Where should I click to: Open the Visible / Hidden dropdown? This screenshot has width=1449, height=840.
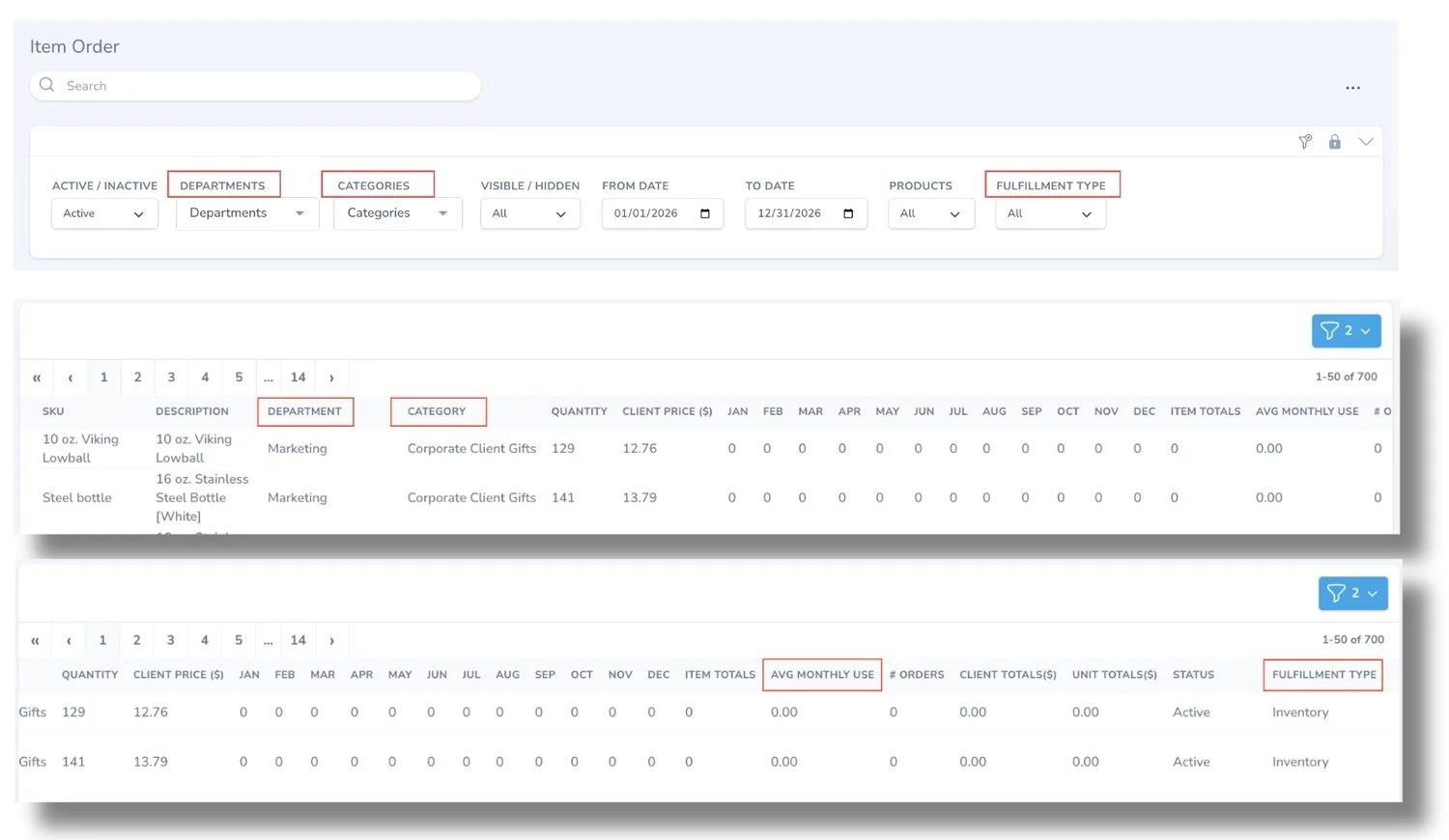[x=530, y=213]
